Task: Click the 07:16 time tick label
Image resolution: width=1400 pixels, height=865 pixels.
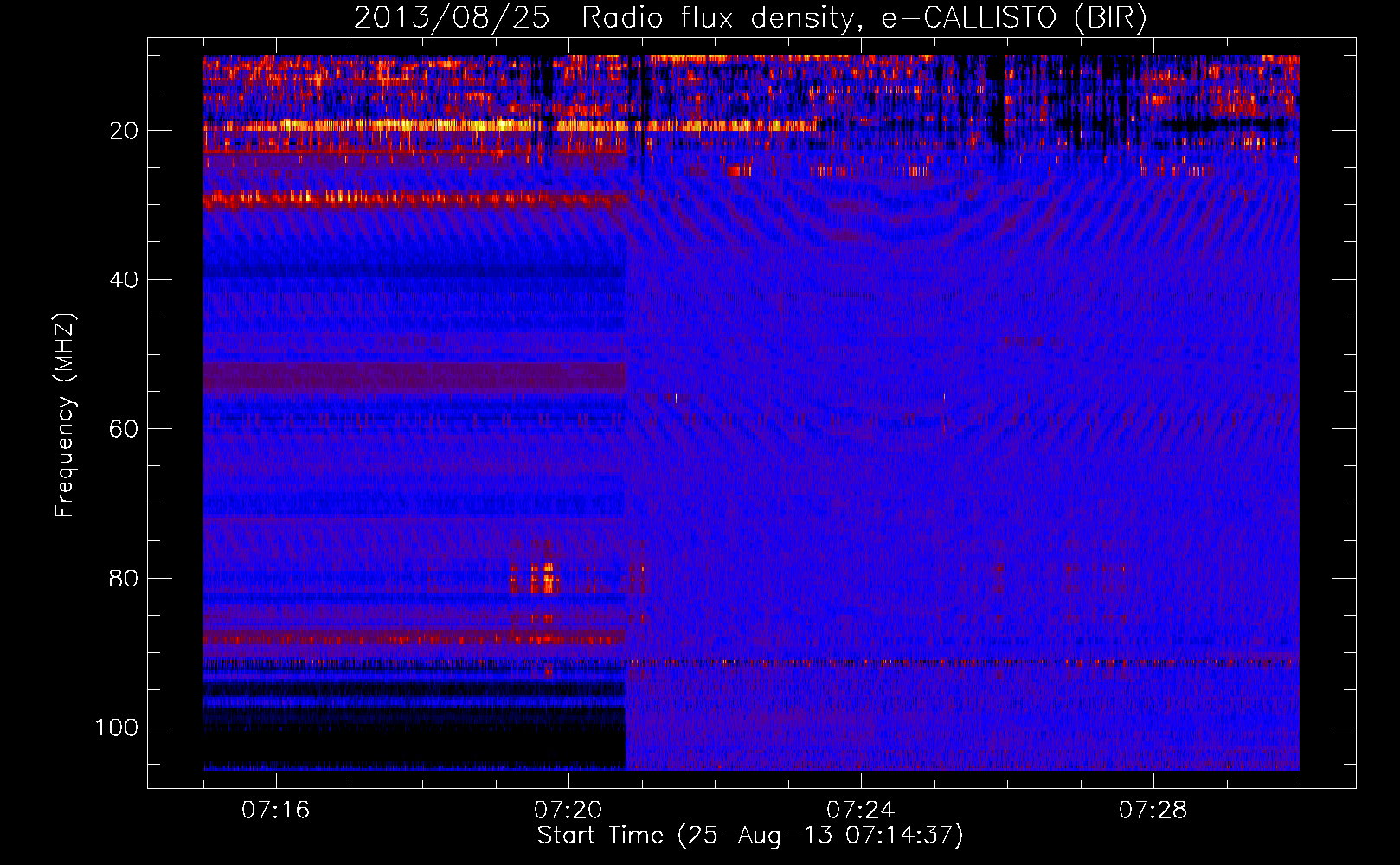Action: pyautogui.click(x=276, y=811)
